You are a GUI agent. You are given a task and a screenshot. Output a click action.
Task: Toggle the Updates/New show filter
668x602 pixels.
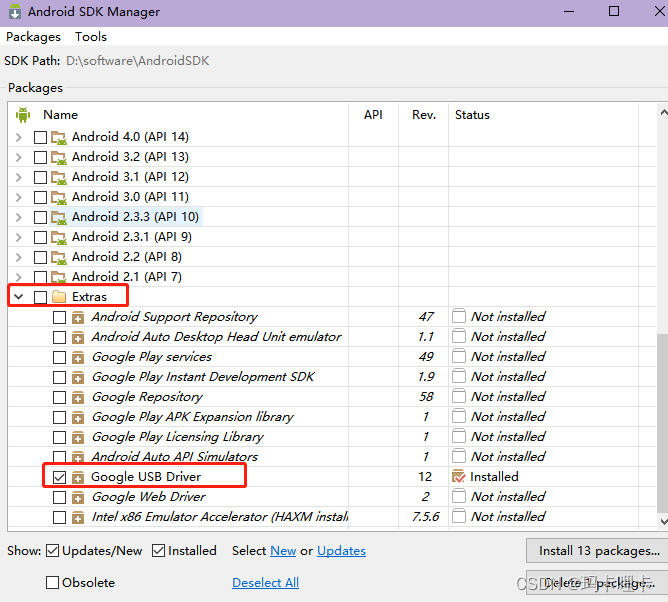tap(52, 551)
